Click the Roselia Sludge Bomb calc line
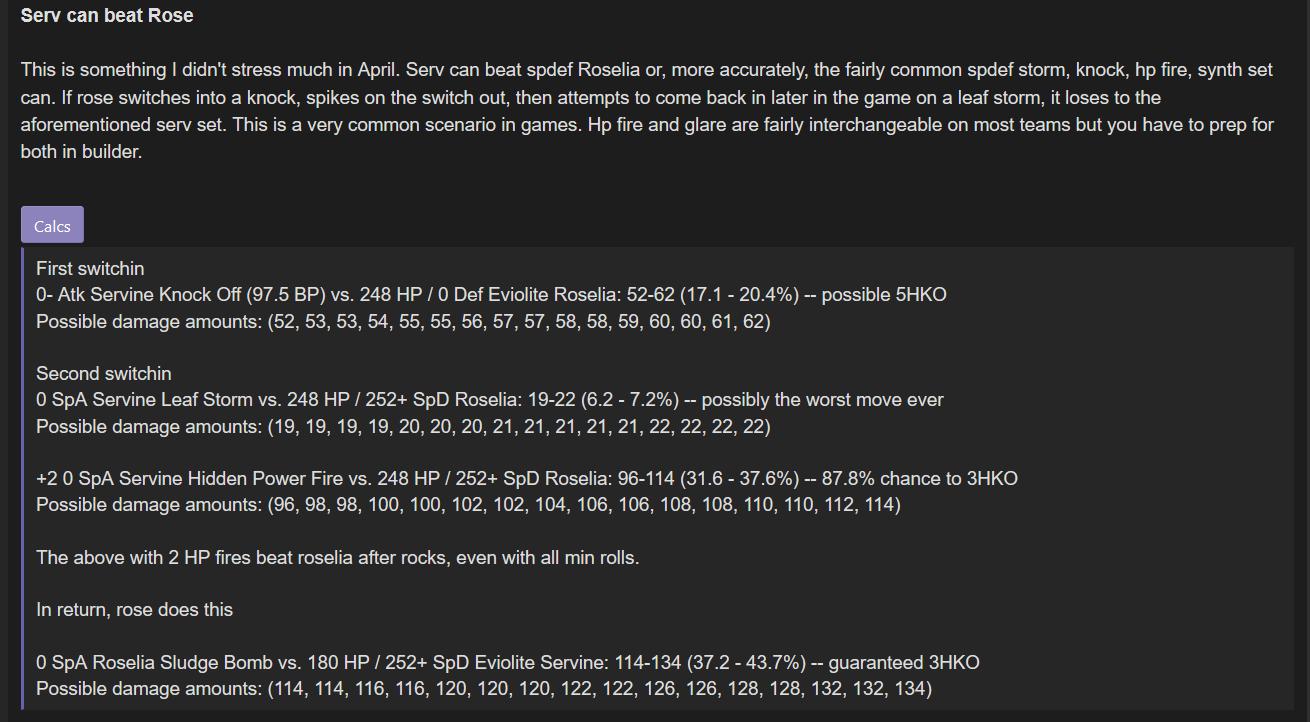The image size is (1310, 722). click(x=508, y=663)
